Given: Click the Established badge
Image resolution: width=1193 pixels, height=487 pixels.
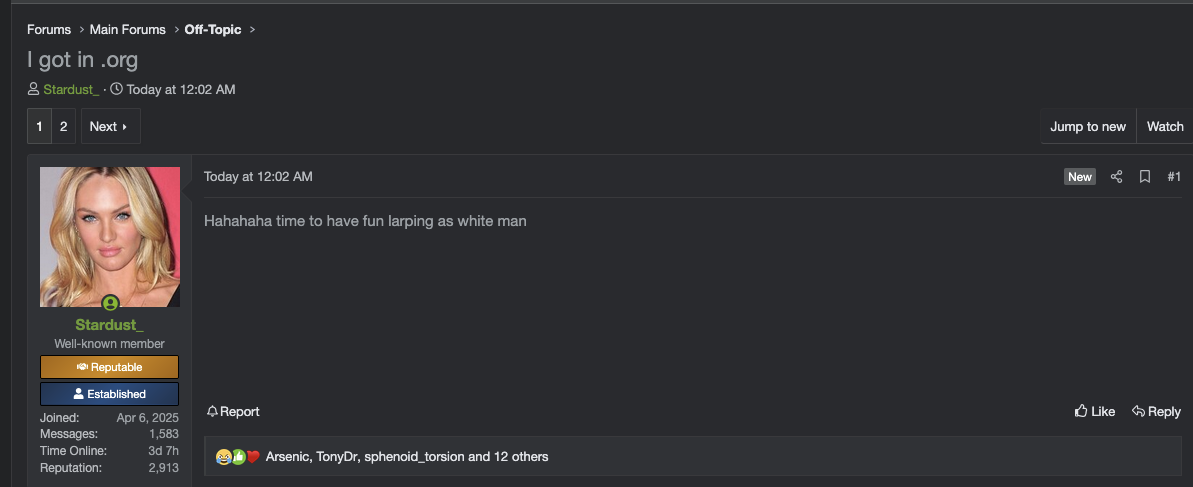Looking at the screenshot, I should 110,394.
